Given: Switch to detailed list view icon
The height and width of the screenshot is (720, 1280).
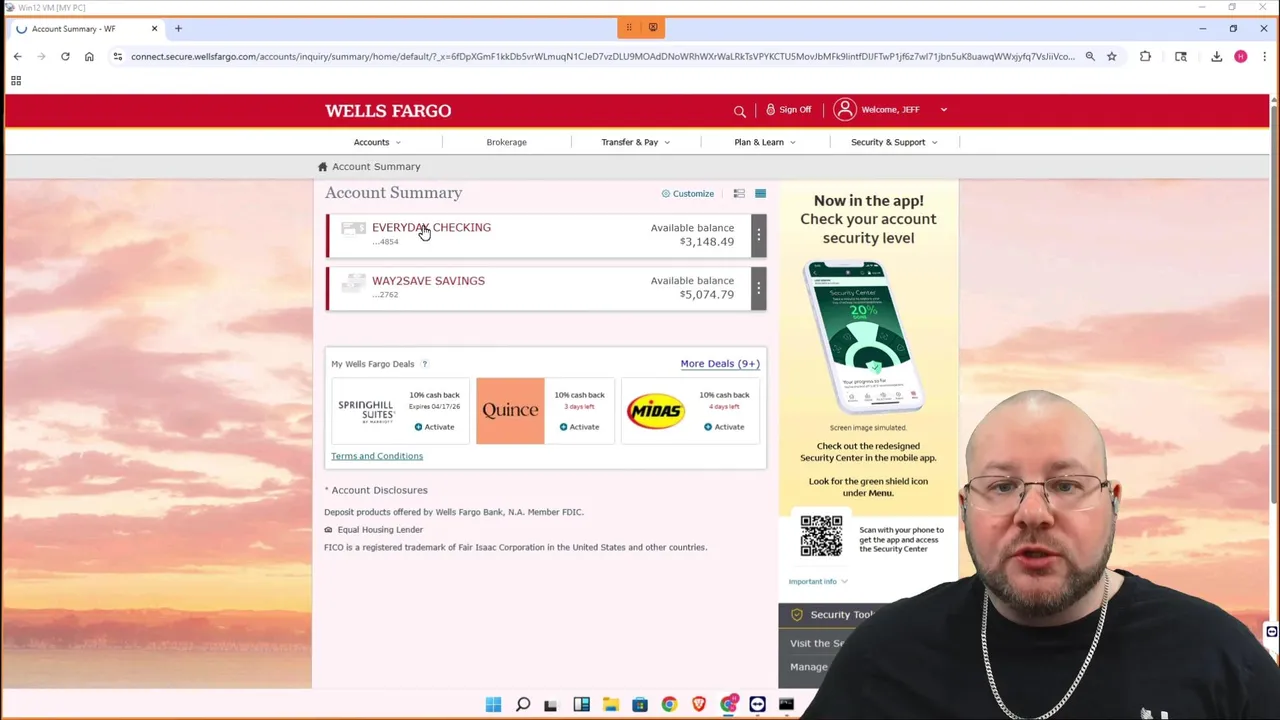Looking at the screenshot, I should click(760, 194).
